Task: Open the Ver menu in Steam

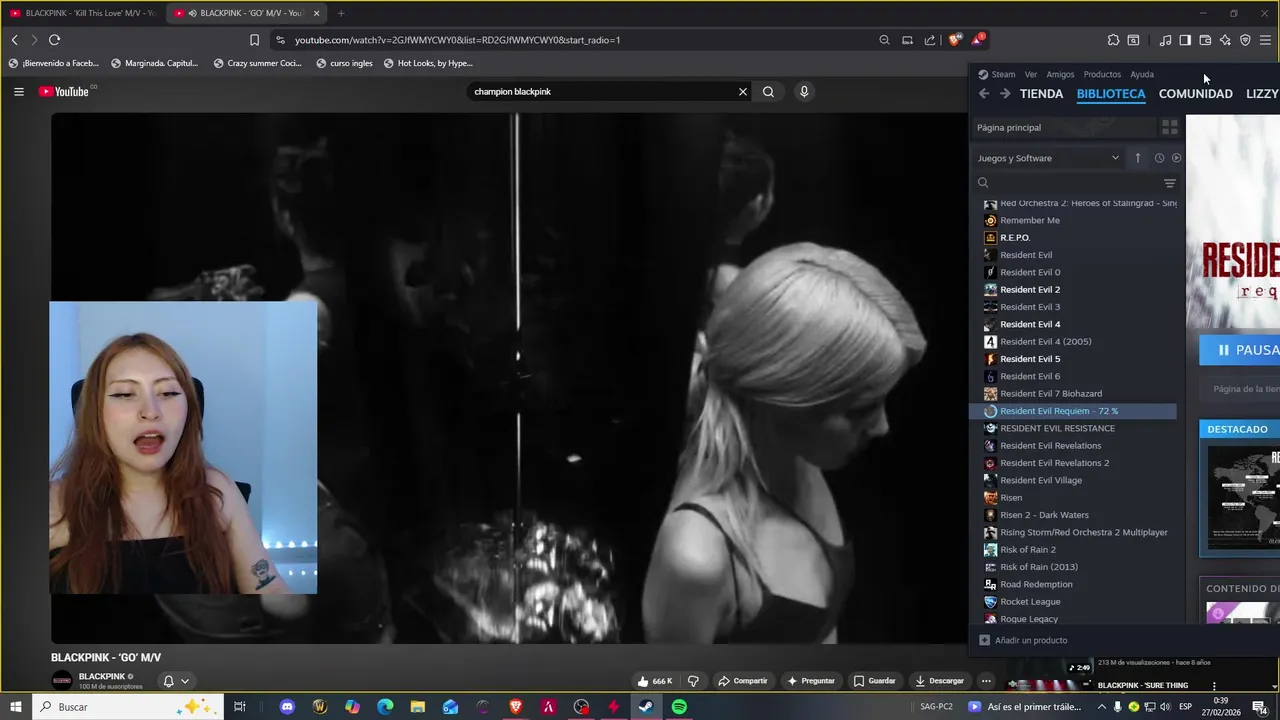Action: point(1031,74)
